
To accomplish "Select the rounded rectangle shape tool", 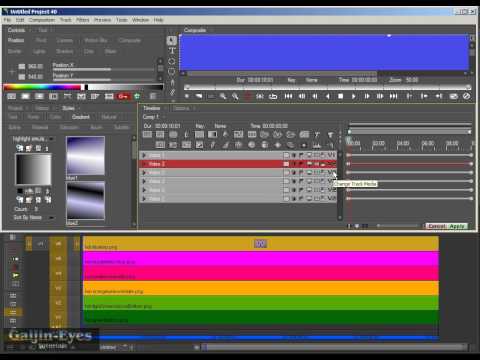I will [172, 71].
